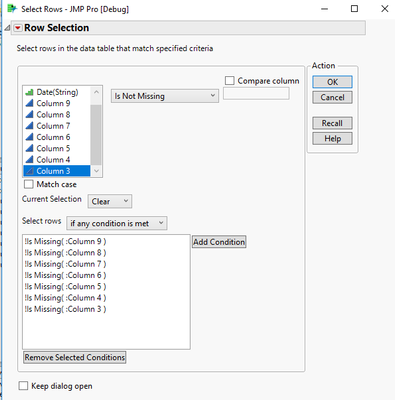Select Column 4 in the column list
Image resolution: width=395 pixels, height=400 pixels.
coord(57,160)
